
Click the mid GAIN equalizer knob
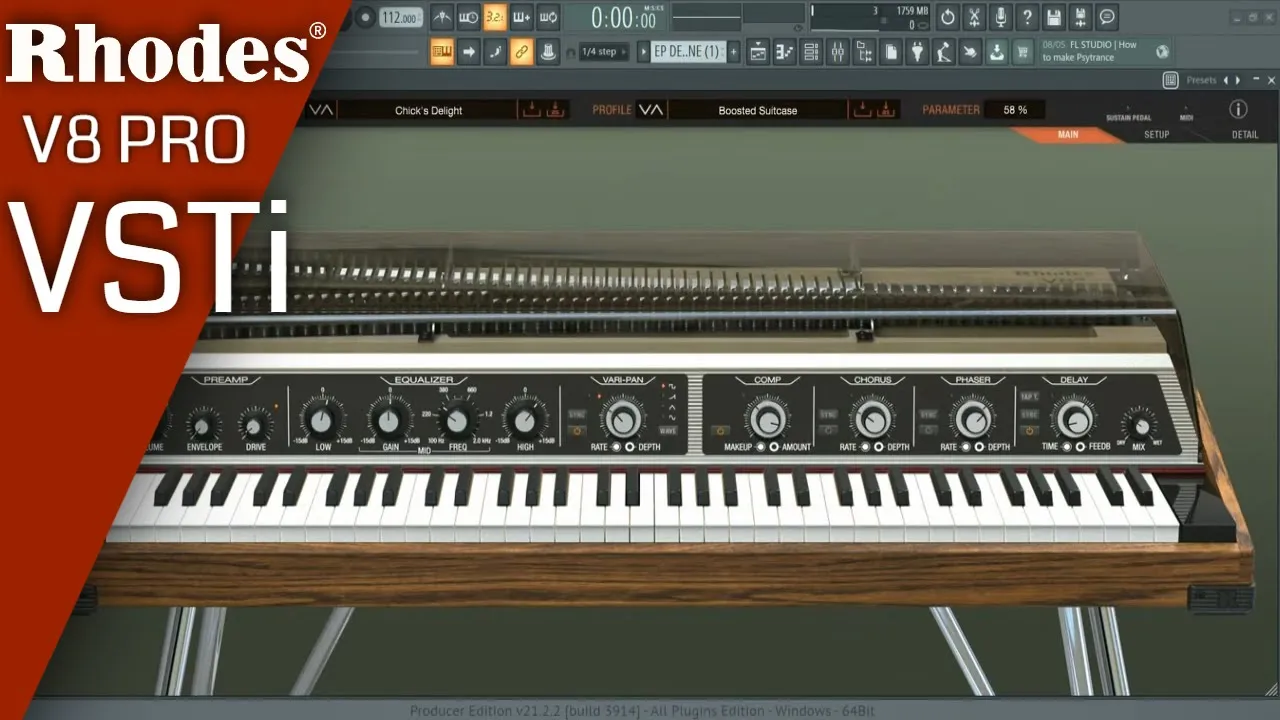tap(389, 419)
